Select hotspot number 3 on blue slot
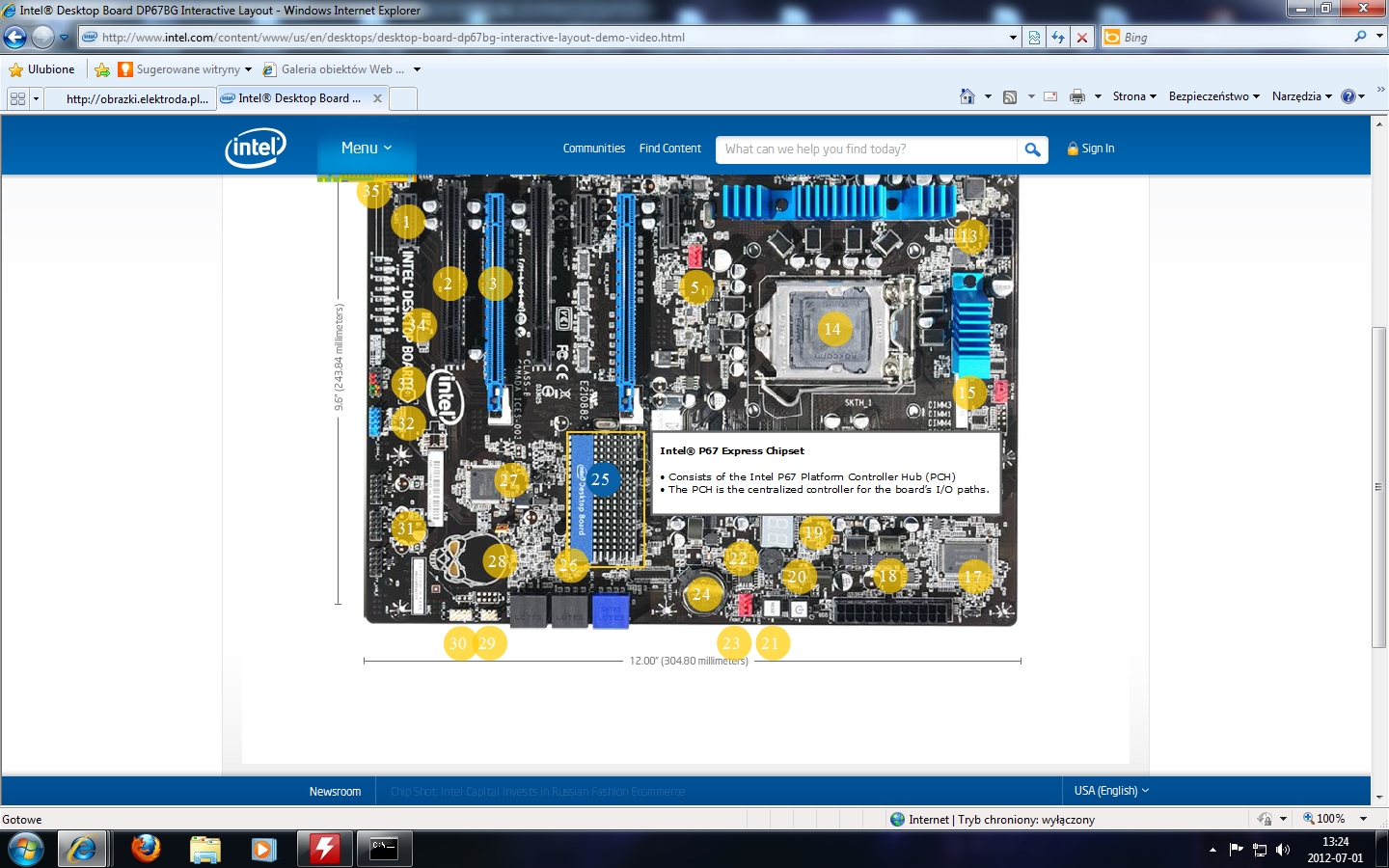Image resolution: width=1389 pixels, height=868 pixels. [x=494, y=284]
